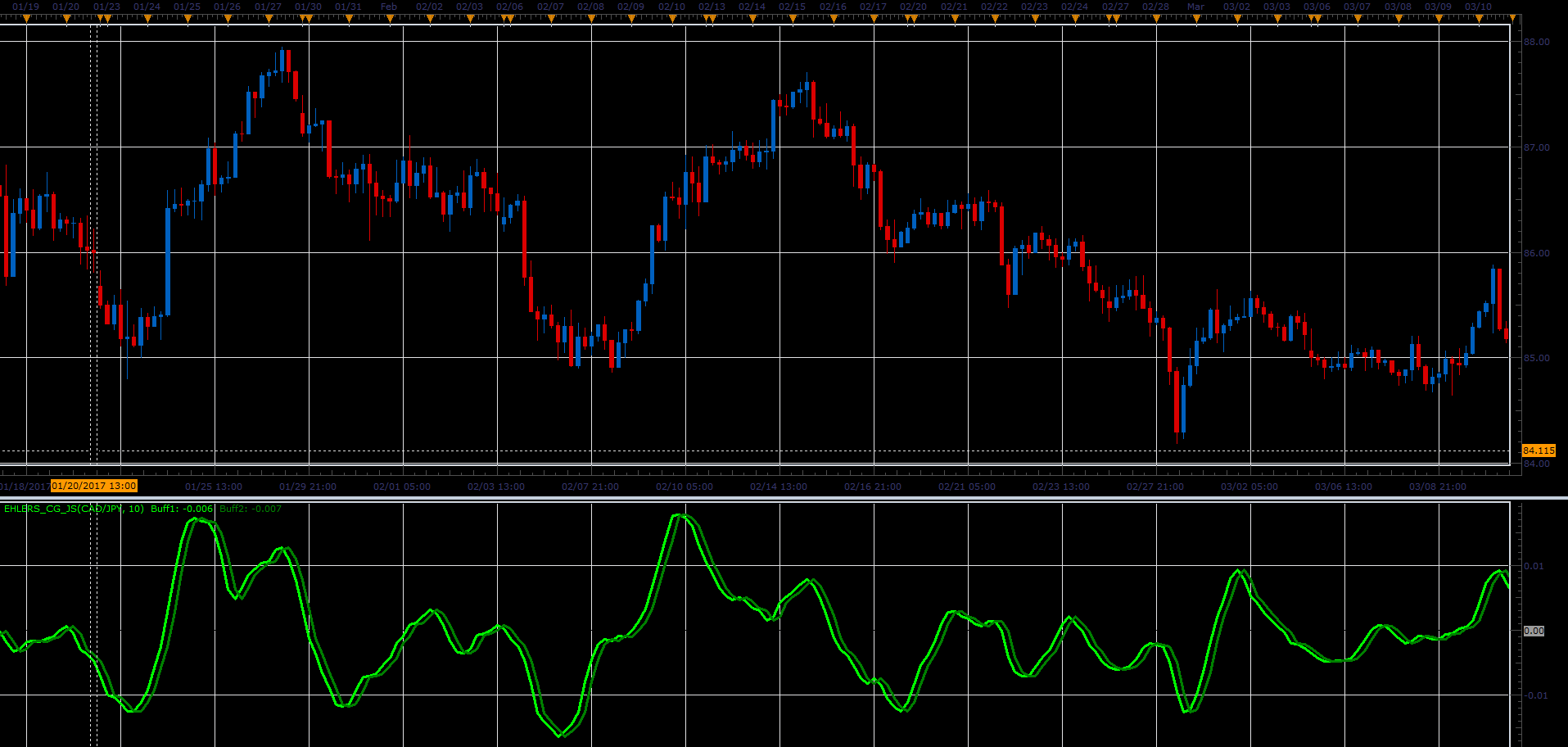Click the orange triangle beneath the Mar label
The image size is (1568, 747).
1196,19
